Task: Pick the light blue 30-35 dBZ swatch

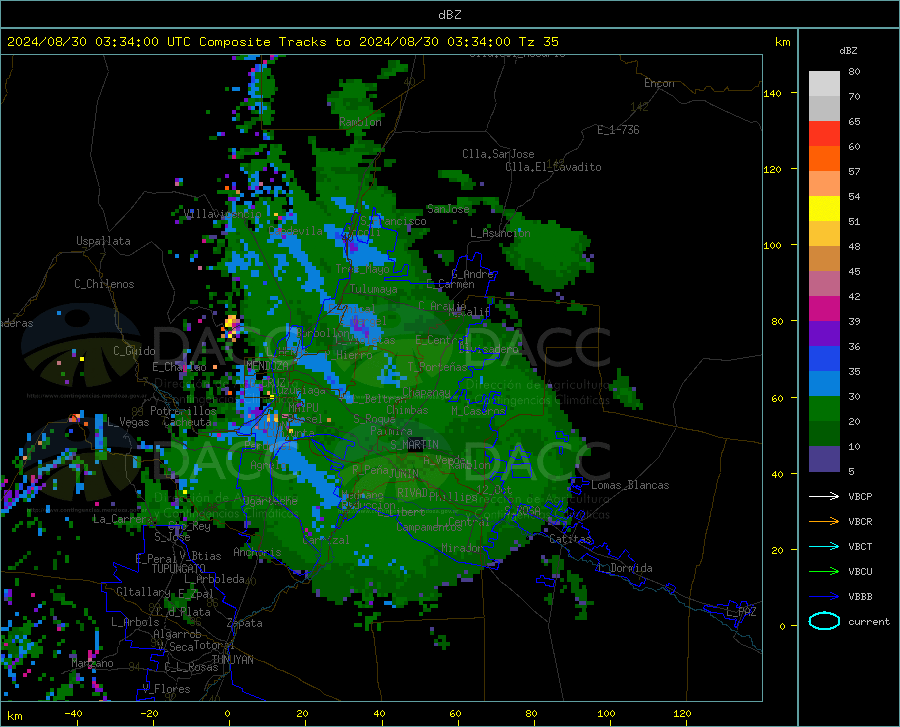Action: point(824,384)
